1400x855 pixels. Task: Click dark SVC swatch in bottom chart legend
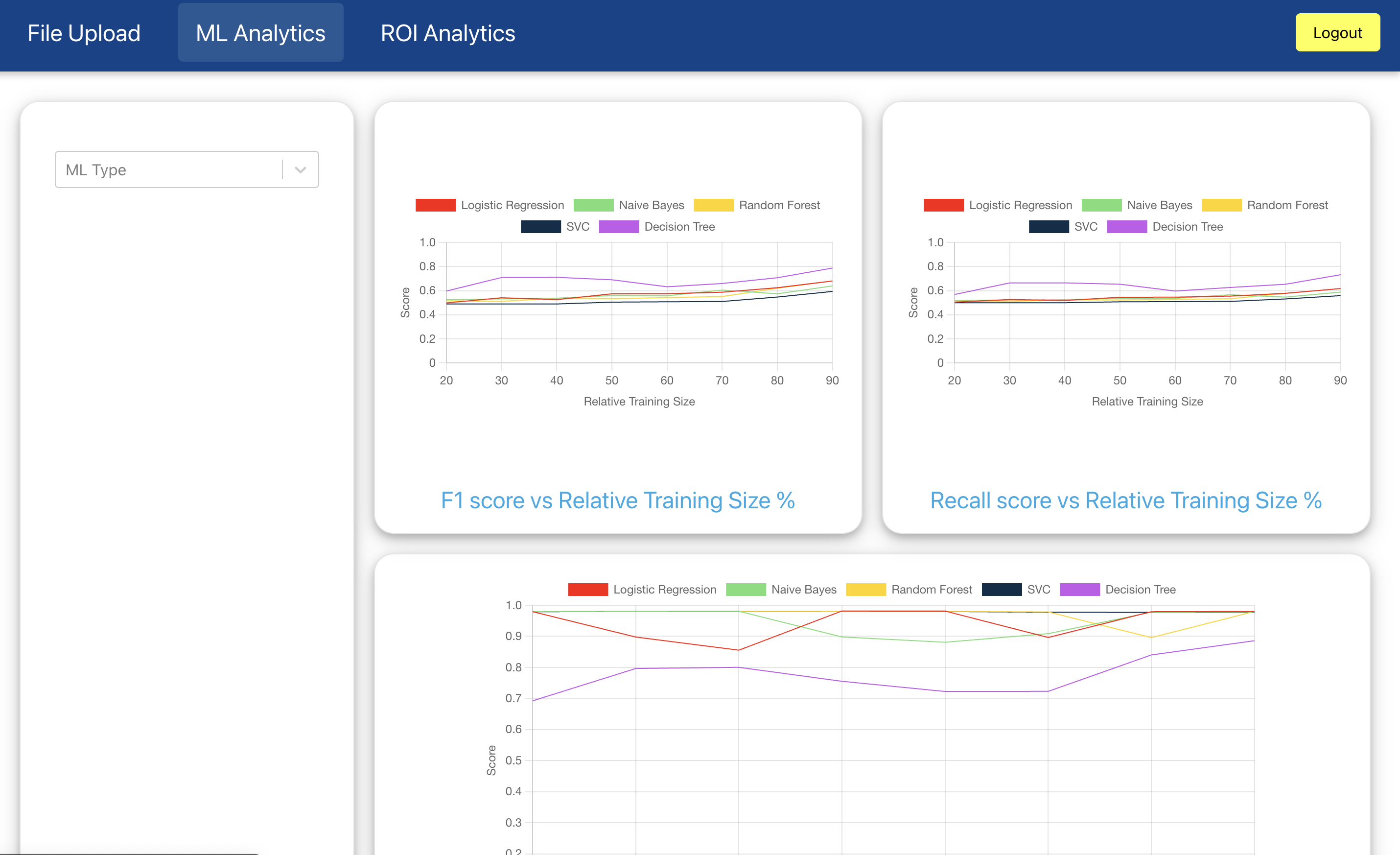coord(1002,590)
